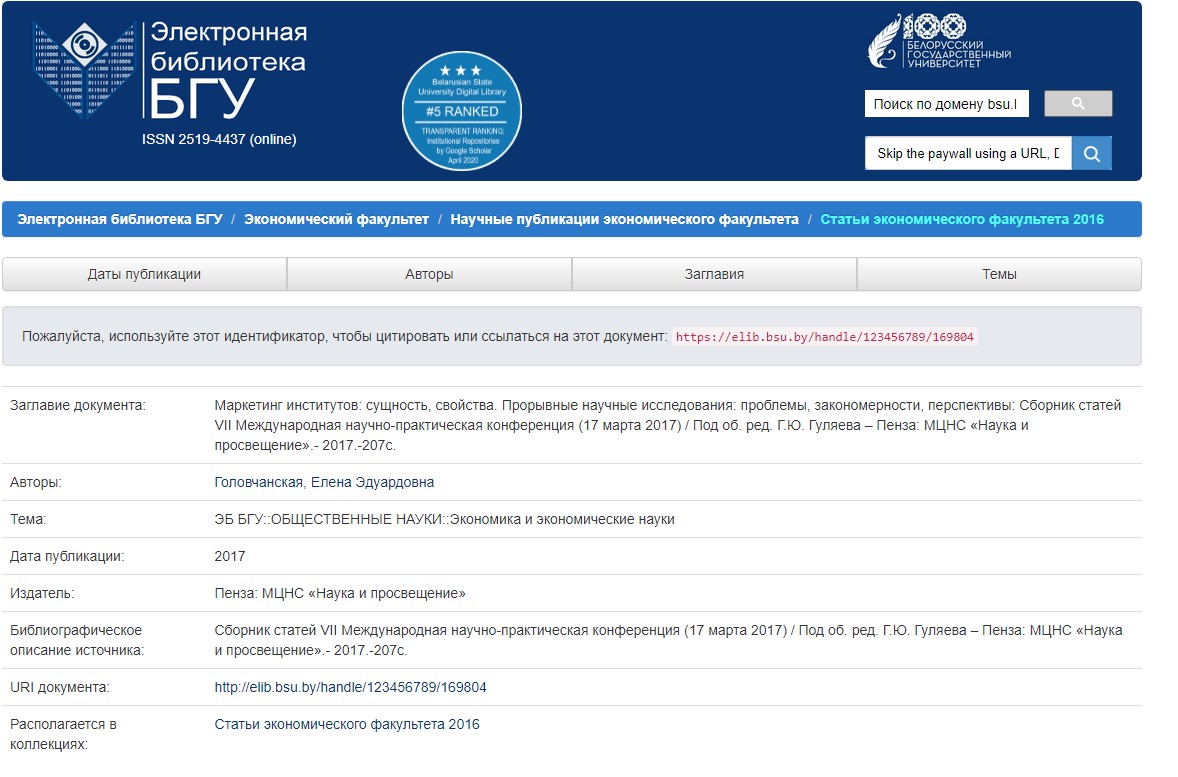
Task: Open Научные публикации экономического факультета breadcrumb
Action: (x=624, y=219)
